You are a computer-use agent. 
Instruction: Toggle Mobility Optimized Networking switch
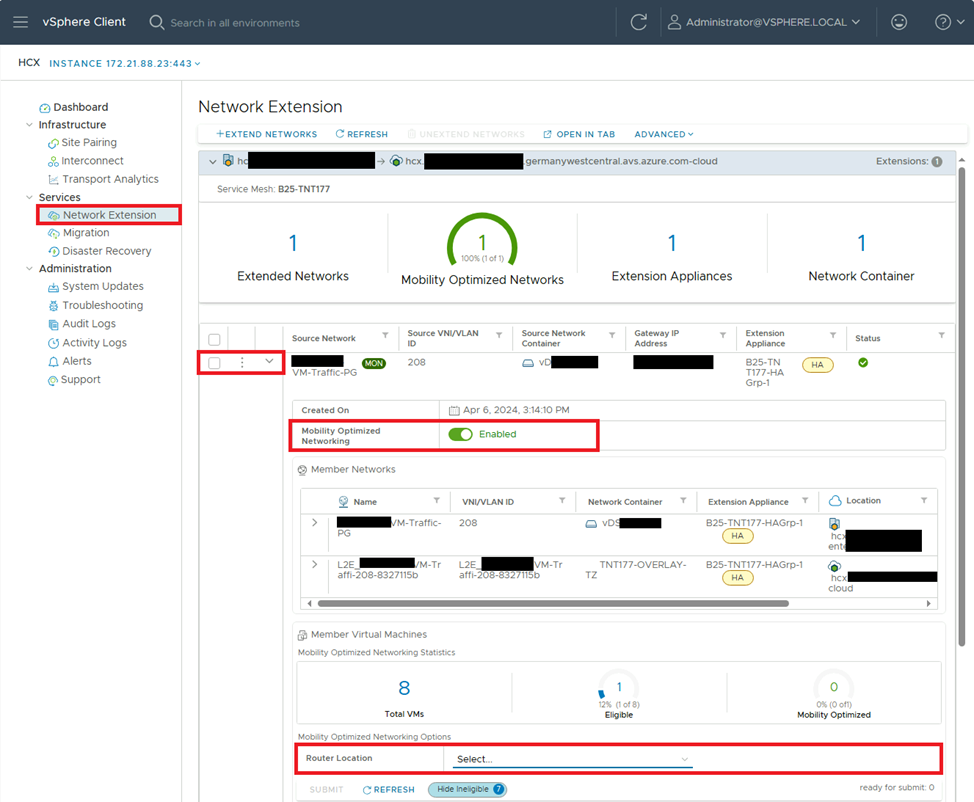click(460, 434)
